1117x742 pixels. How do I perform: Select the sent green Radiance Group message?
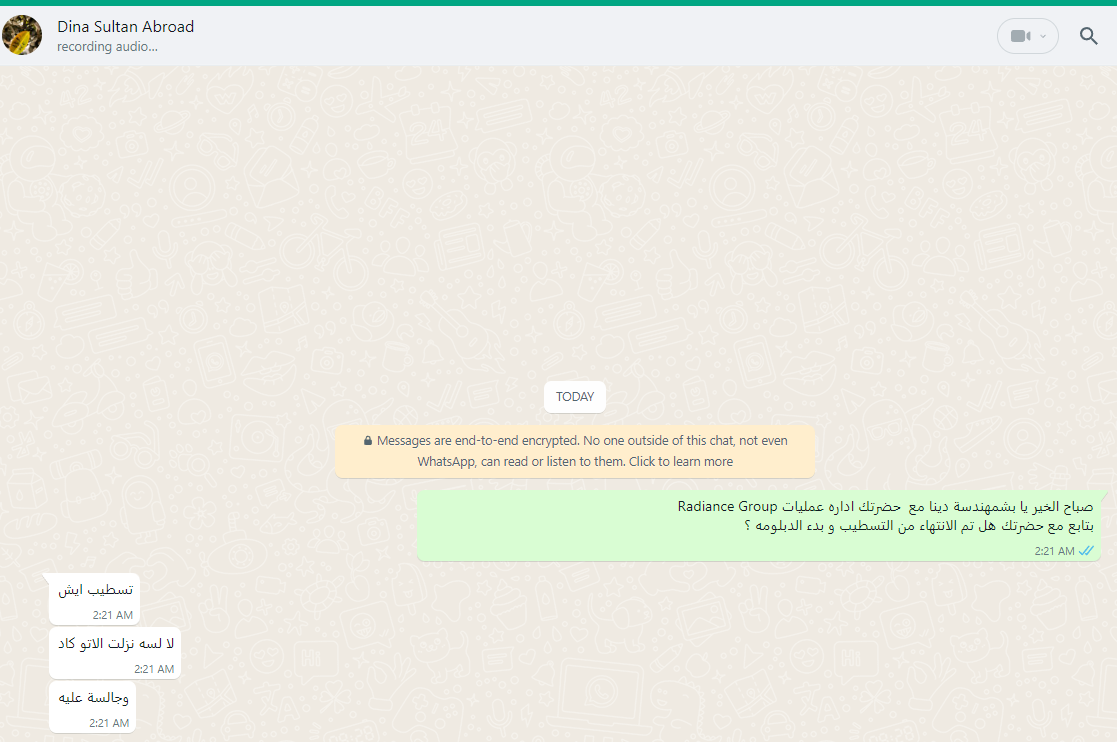(759, 526)
